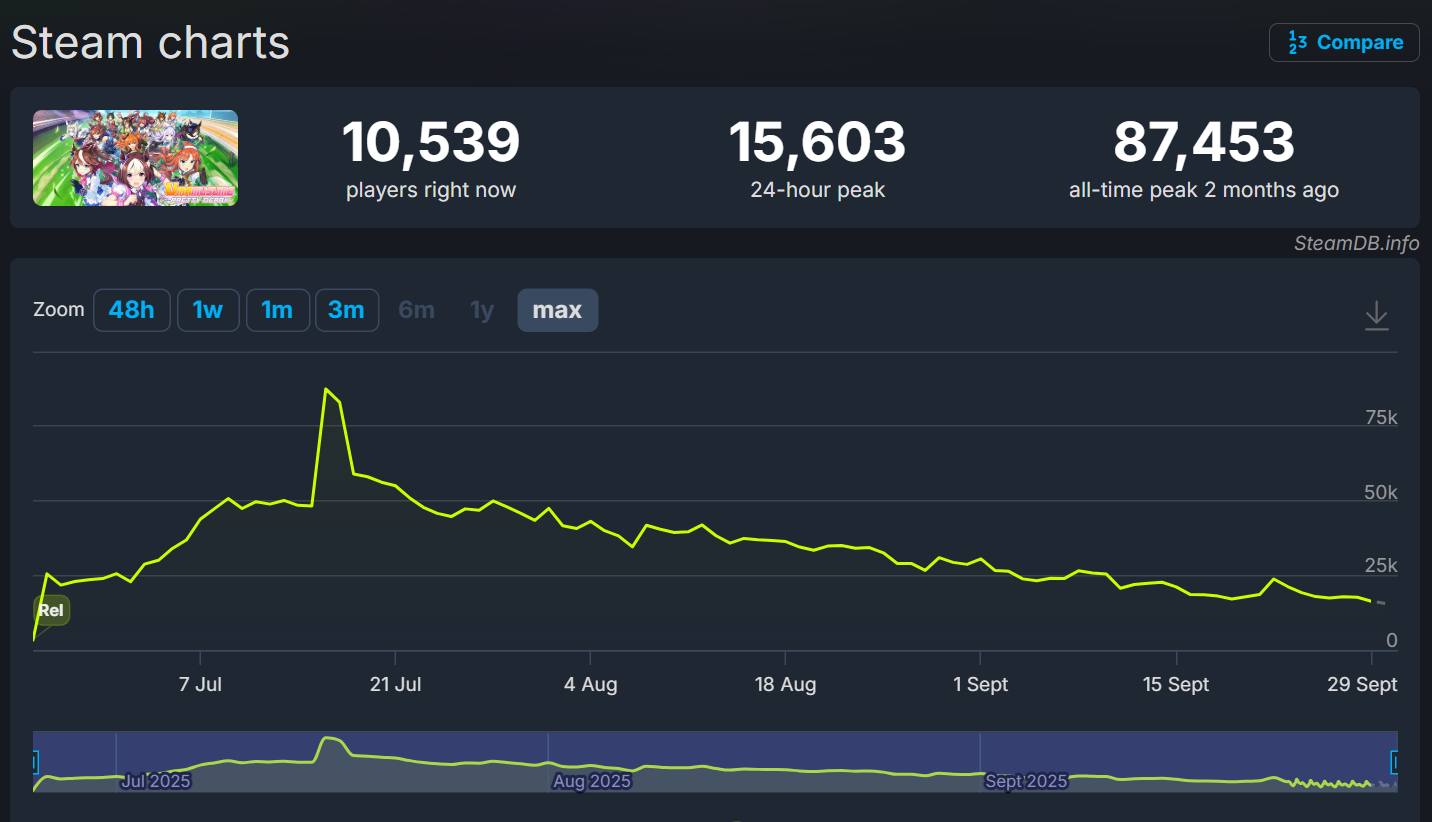Click the Steam charts heading
This screenshot has height=822, width=1432.
[150, 43]
